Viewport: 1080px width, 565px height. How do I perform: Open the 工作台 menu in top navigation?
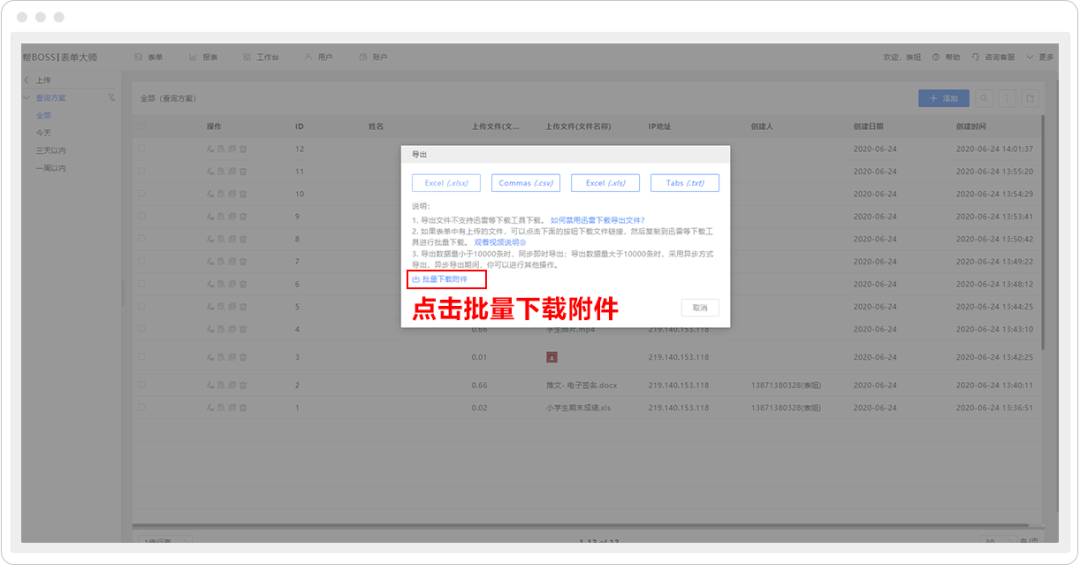tap(260, 58)
